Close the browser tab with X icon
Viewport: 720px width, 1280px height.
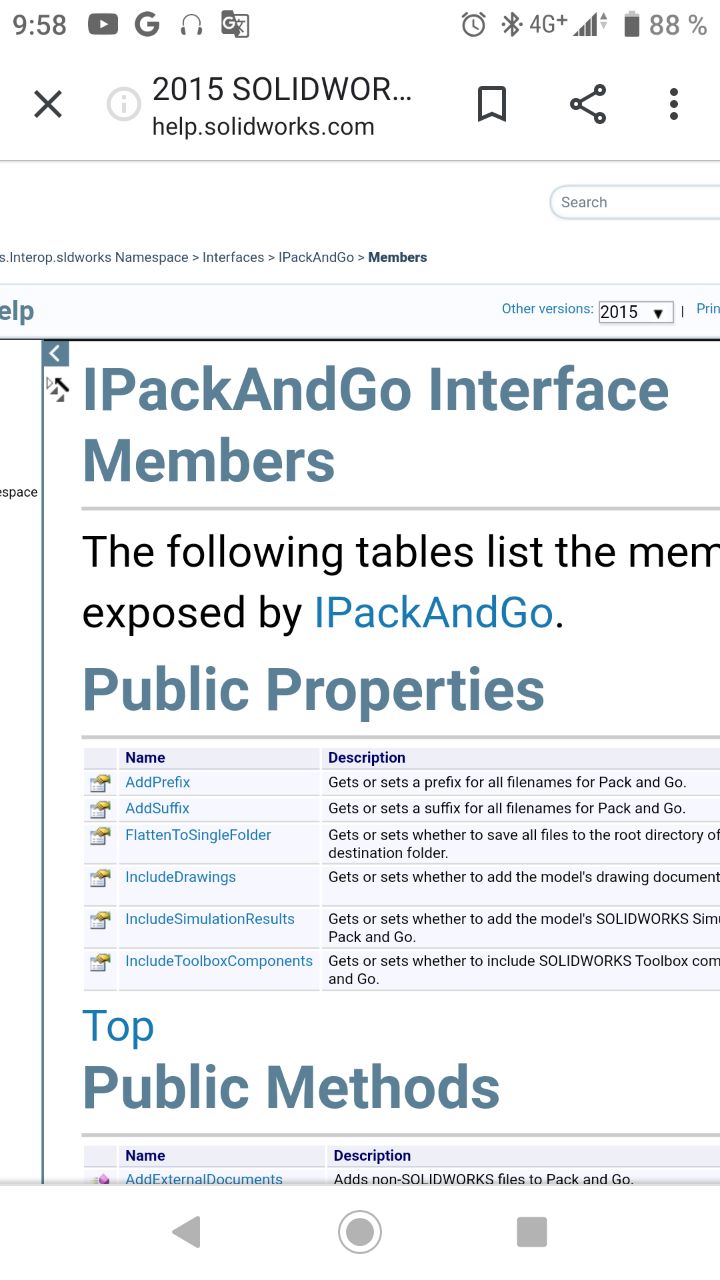(48, 104)
